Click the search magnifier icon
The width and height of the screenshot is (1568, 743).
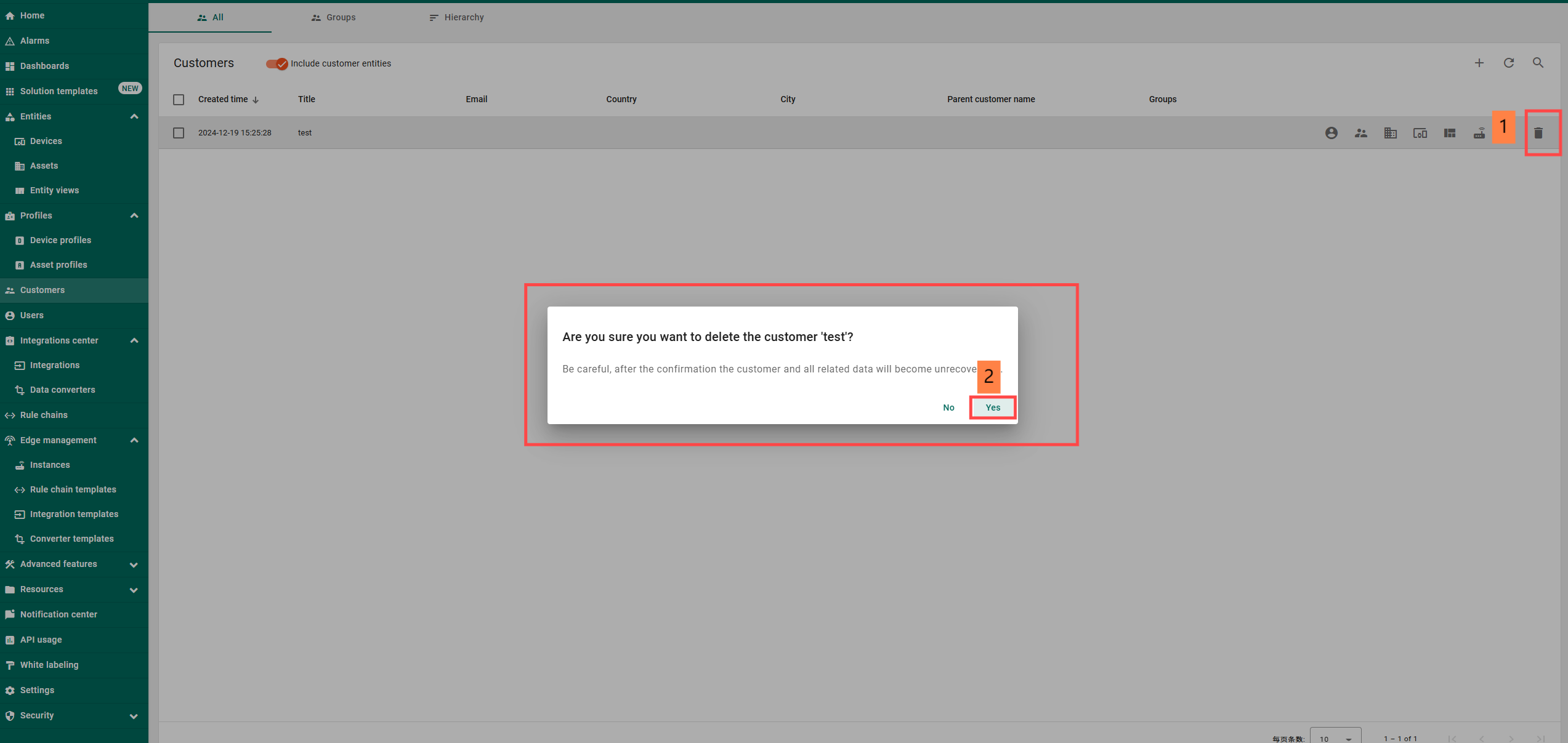[1538, 63]
